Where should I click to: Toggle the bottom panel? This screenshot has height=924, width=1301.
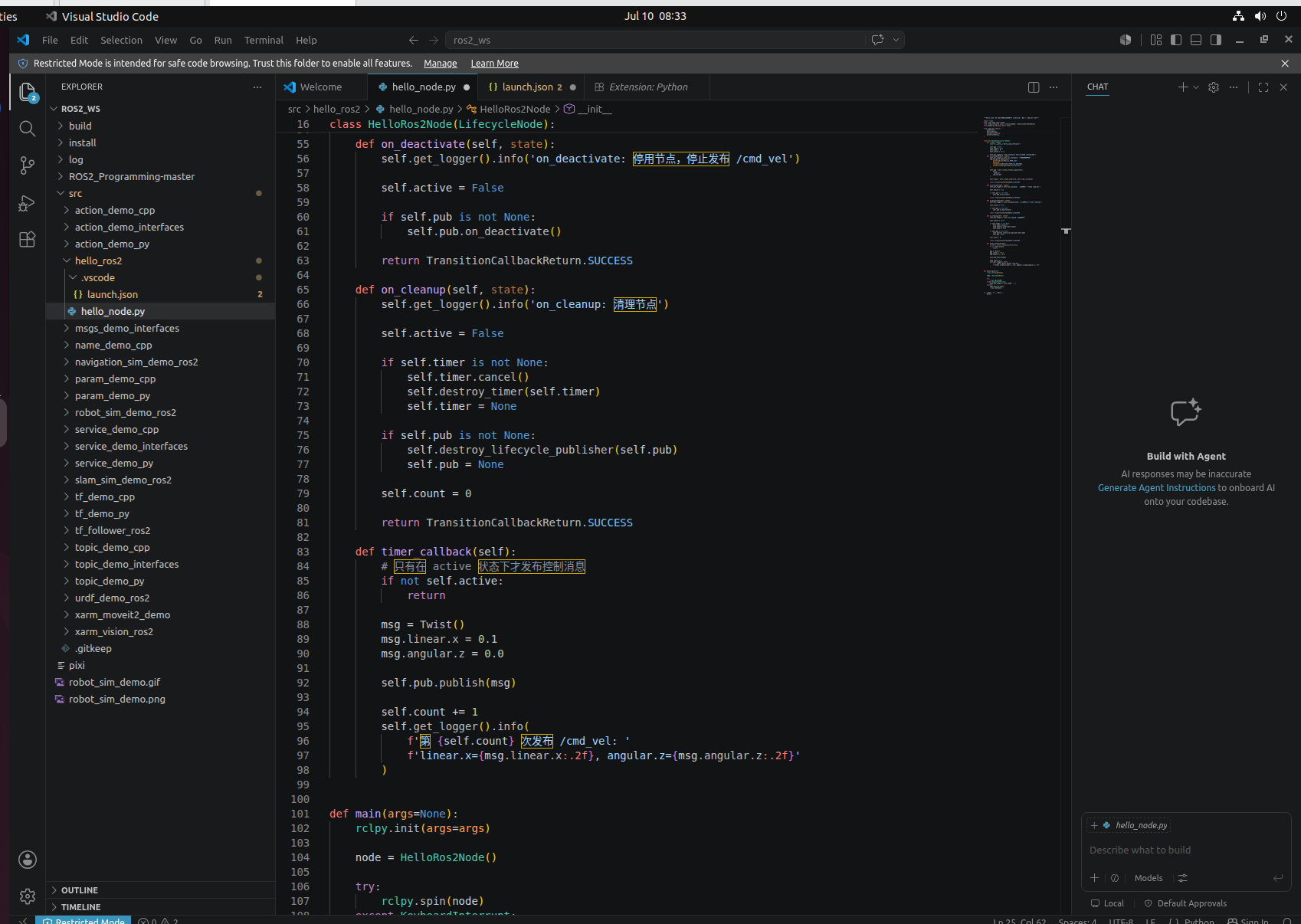(x=1196, y=40)
